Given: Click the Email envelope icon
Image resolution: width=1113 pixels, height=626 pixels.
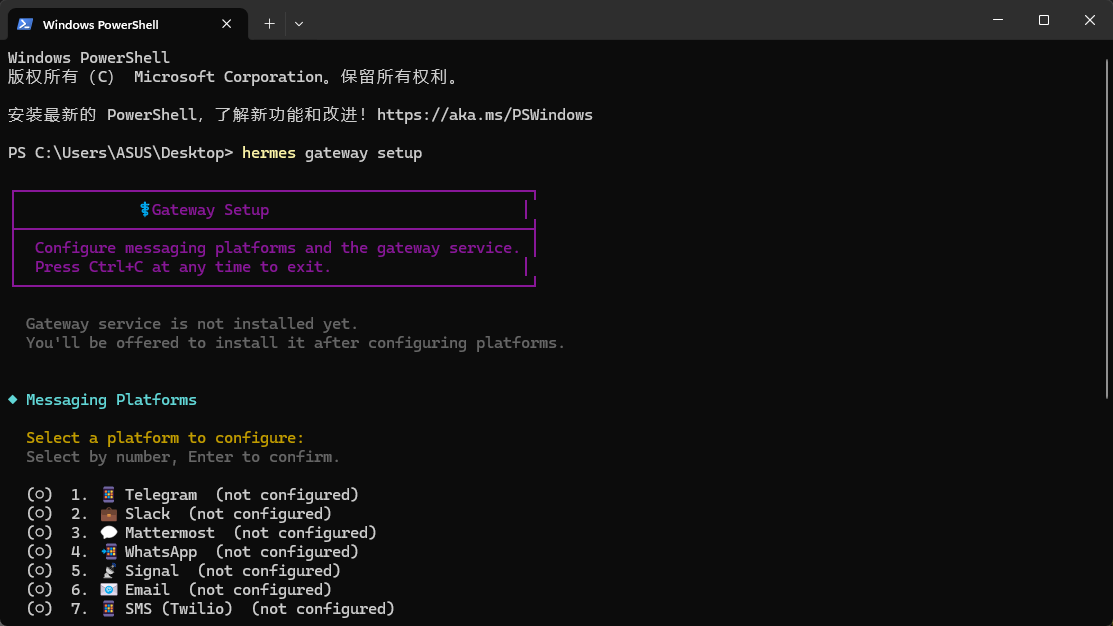Looking at the screenshot, I should tap(109, 590).
